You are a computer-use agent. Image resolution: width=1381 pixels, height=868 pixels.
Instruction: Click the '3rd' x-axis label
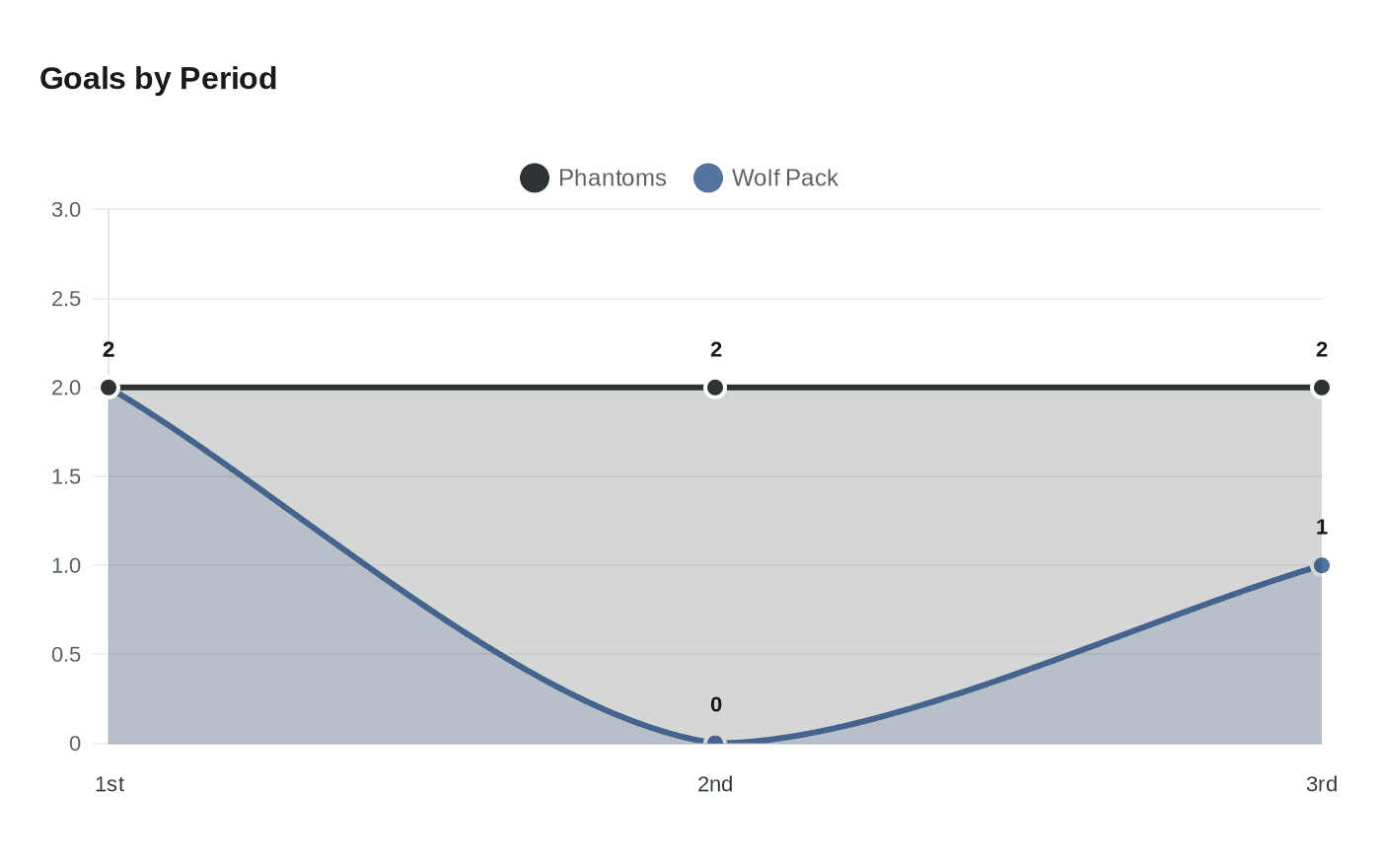click(x=1321, y=784)
